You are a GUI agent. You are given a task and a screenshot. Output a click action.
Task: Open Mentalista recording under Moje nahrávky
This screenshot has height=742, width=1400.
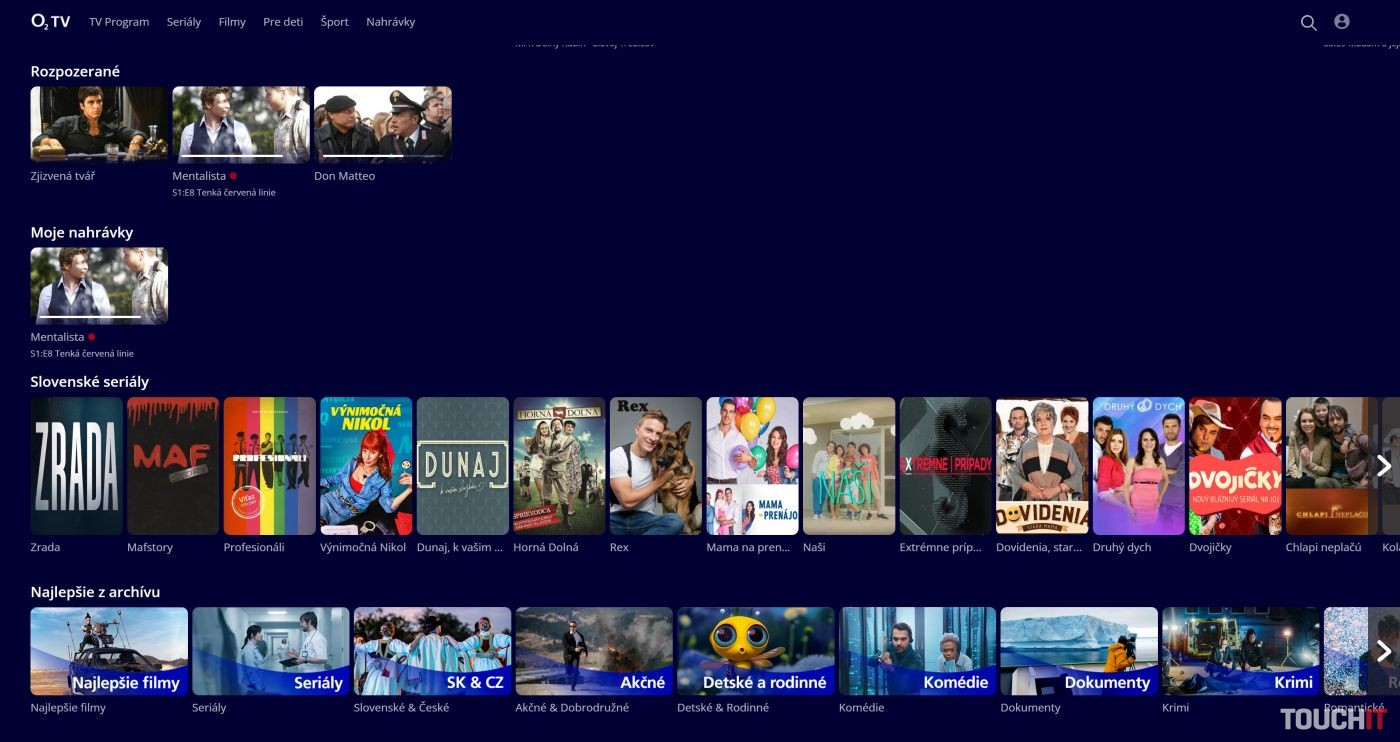(x=99, y=286)
